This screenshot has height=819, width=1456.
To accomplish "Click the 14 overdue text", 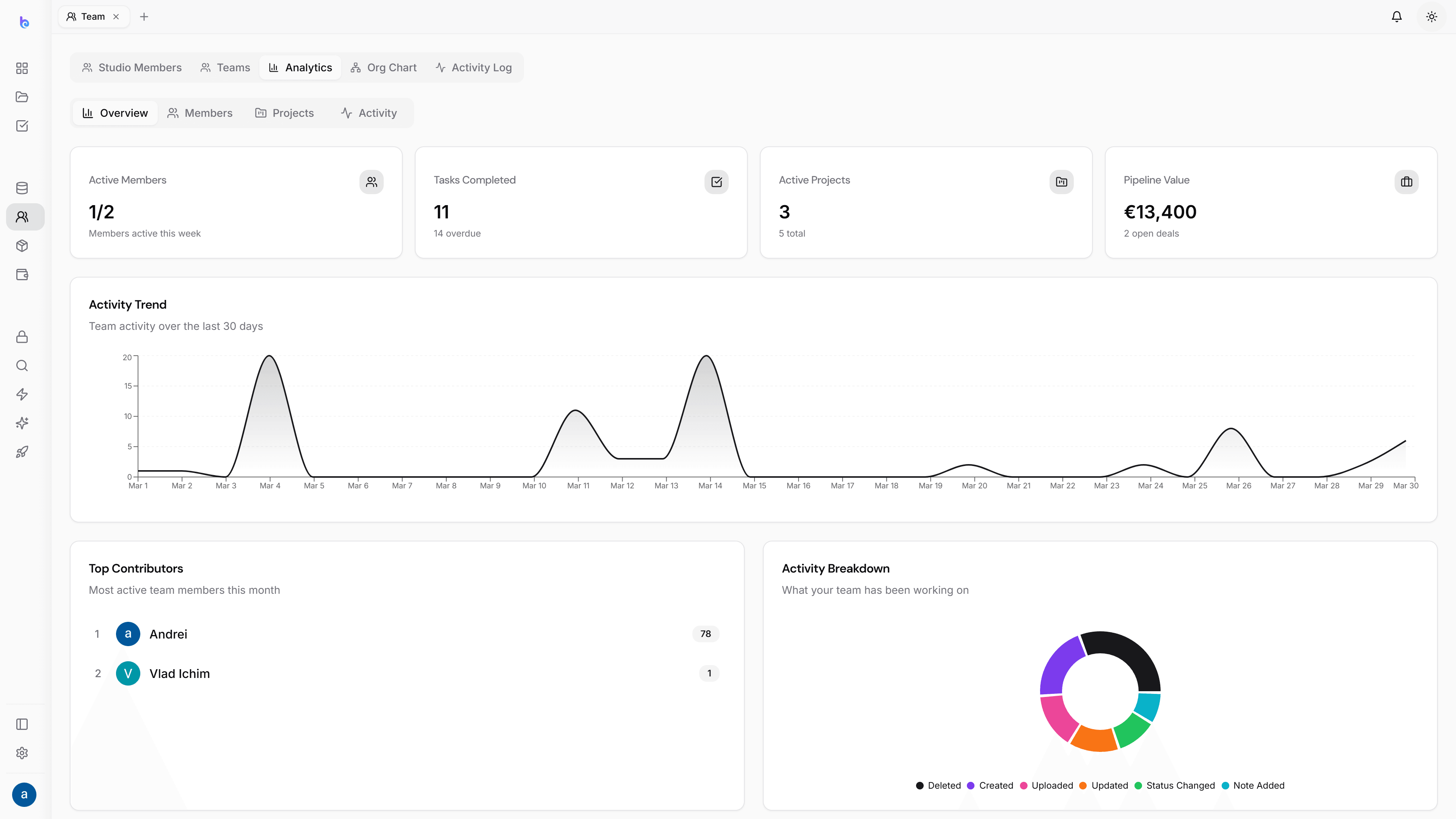I will pos(457,234).
